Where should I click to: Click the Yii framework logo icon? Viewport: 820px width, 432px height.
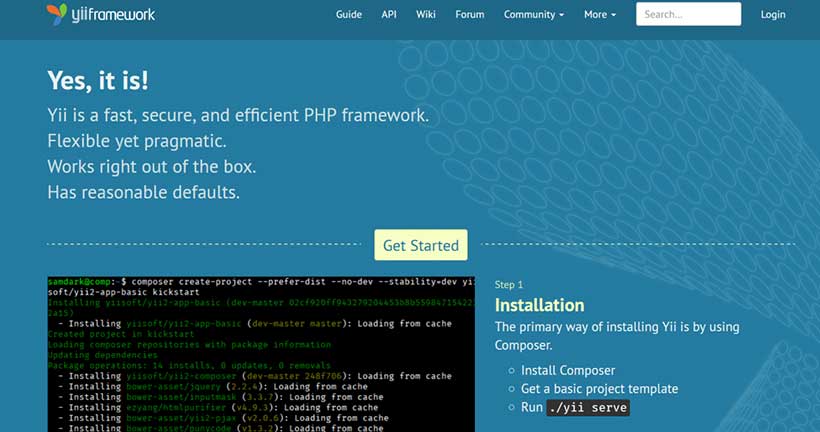tap(56, 14)
